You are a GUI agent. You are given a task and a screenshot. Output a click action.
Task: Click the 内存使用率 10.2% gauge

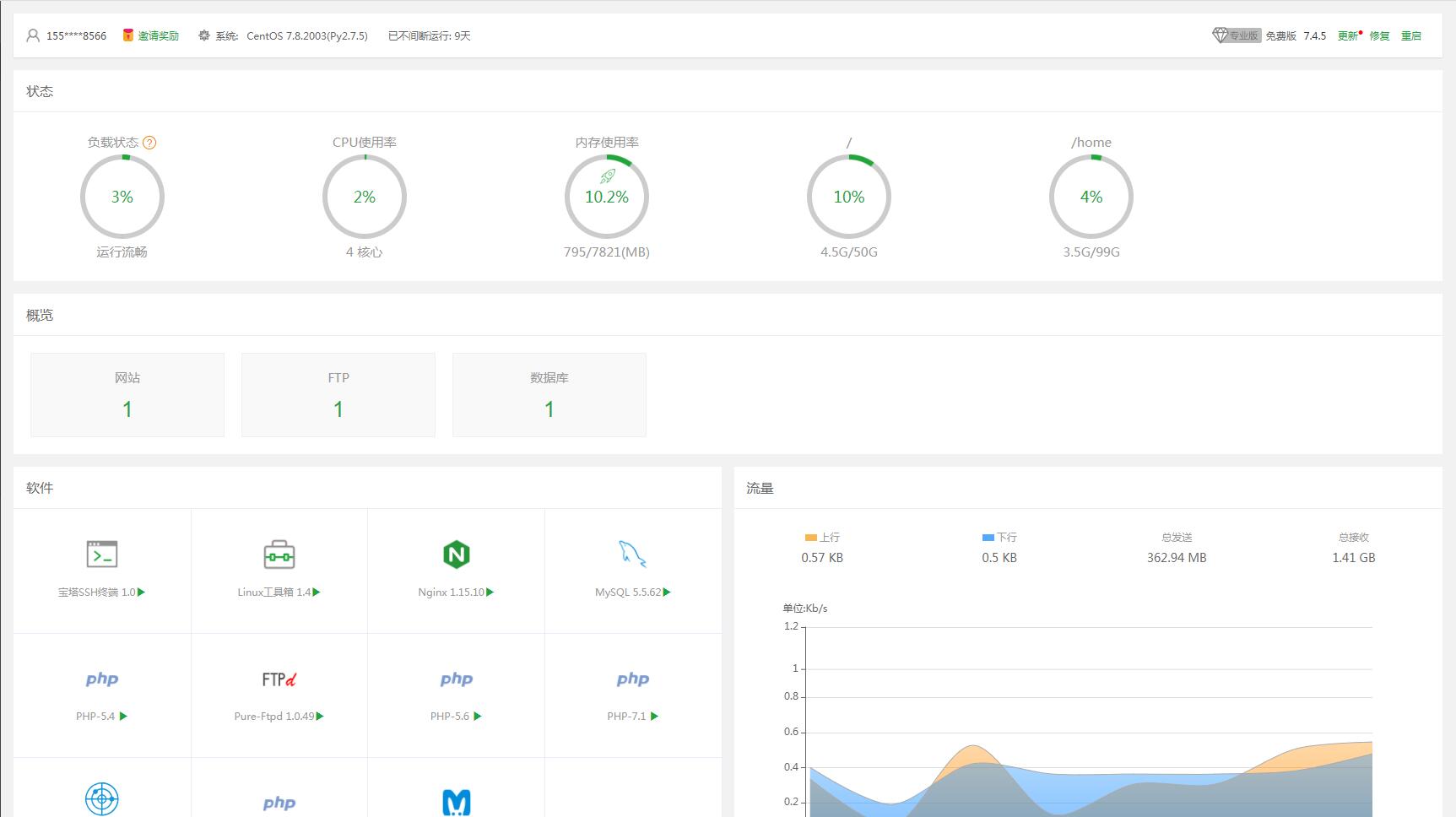607,197
